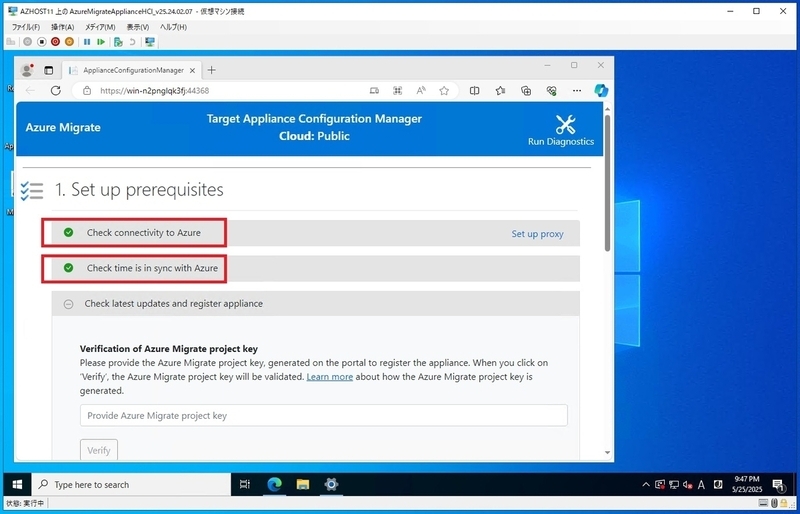Viewport: 800px width, 514px height.
Task: Click the Type here to search box
Action: click(131, 484)
